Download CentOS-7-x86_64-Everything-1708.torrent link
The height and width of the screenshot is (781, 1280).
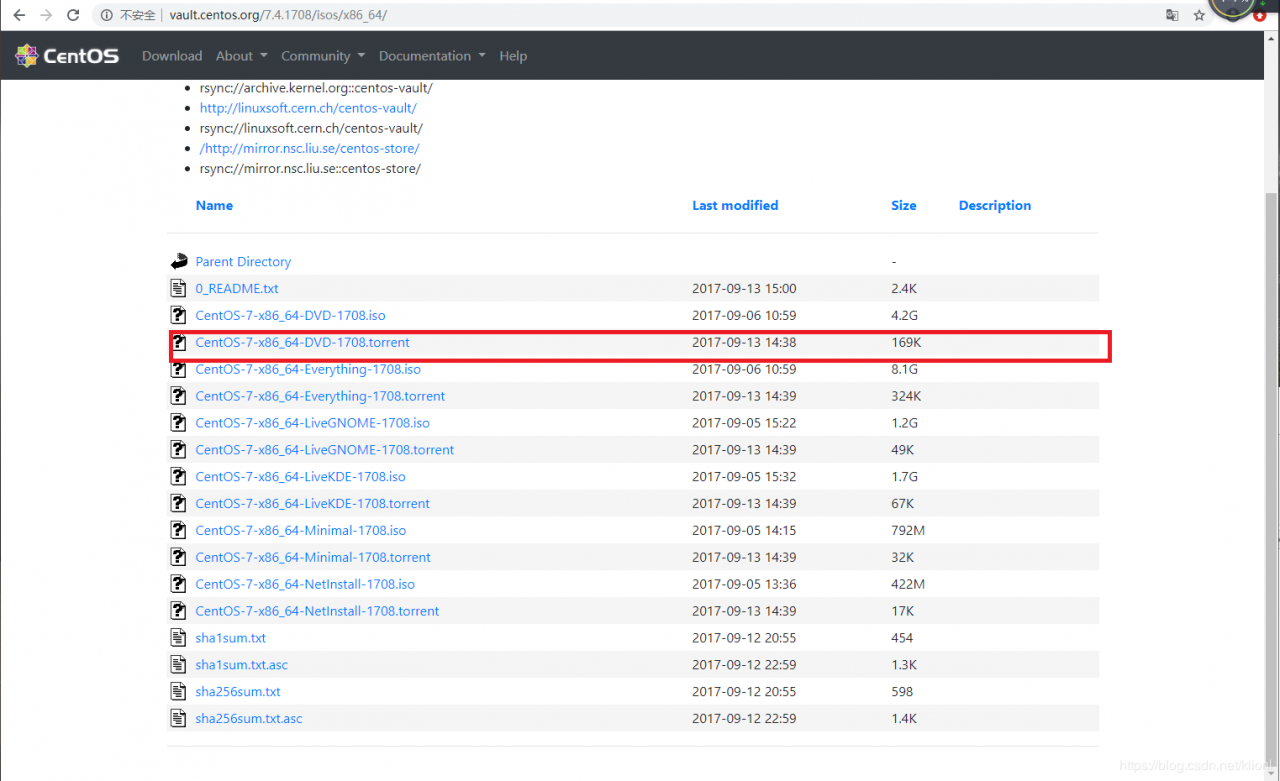click(320, 396)
